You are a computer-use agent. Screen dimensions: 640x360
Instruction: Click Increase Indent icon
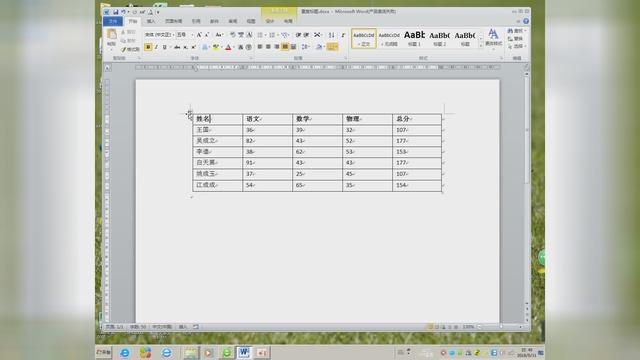pos(306,35)
